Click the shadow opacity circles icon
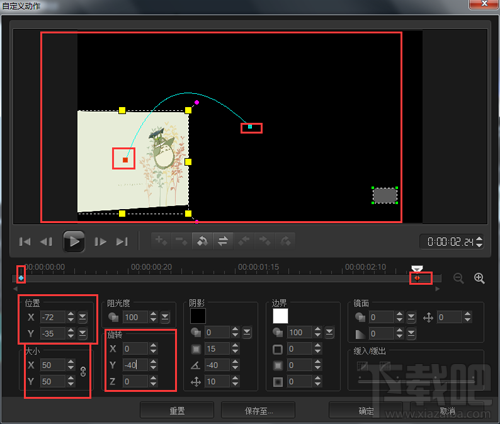This screenshot has height=424, width=500. coord(196,332)
